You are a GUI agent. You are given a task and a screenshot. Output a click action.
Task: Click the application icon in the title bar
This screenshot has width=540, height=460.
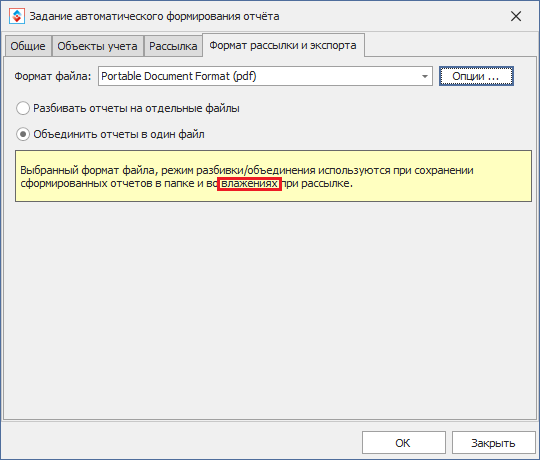click(x=17, y=16)
